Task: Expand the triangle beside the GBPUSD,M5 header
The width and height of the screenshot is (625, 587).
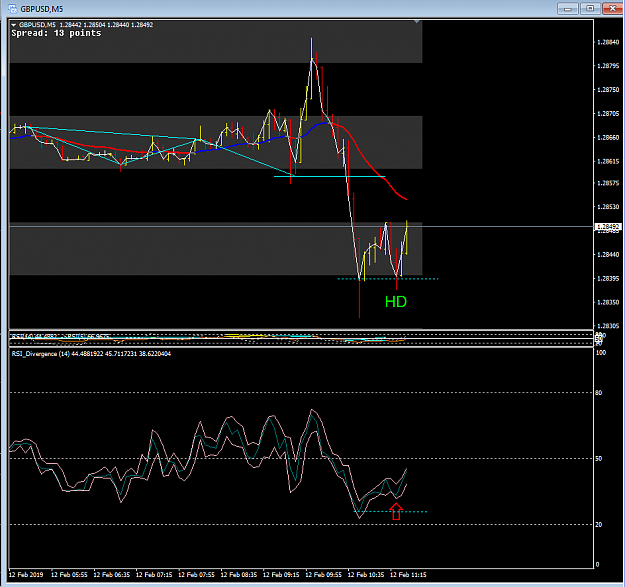Action: pyautogui.click(x=14, y=25)
